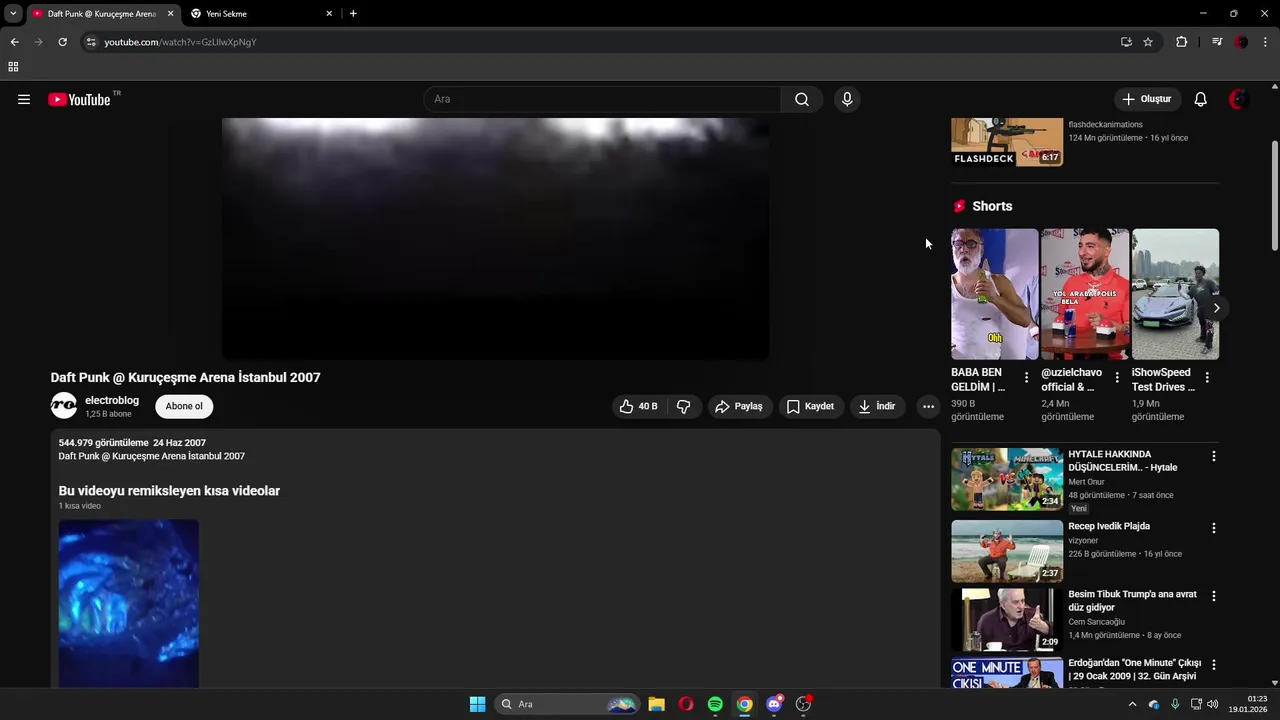Screen dimensions: 1280x720
Task: Open Recep Ivedik Plajda thumbnail
Action: [1007, 551]
